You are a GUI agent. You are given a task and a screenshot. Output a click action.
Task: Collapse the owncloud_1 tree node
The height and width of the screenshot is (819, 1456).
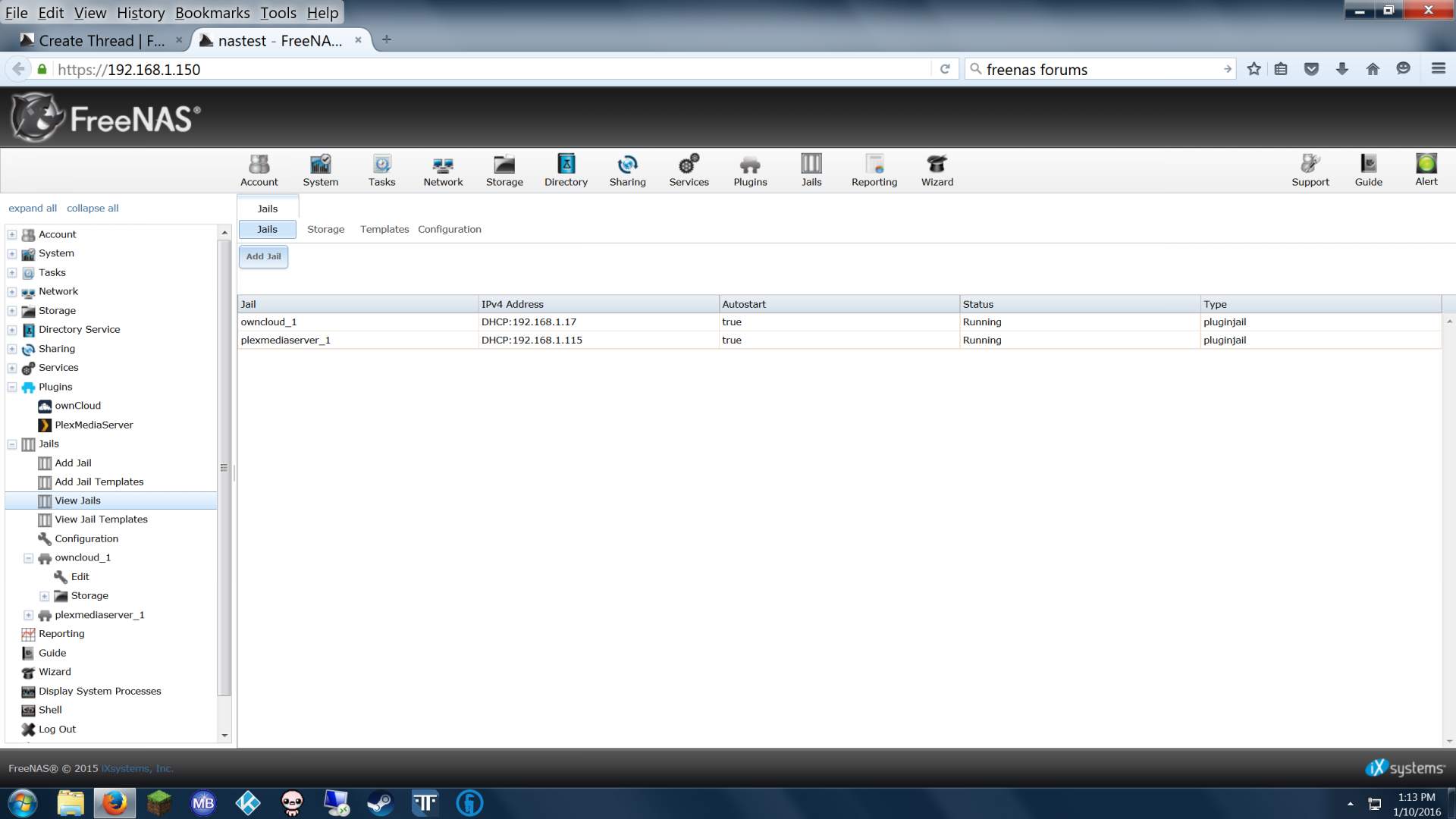28,557
